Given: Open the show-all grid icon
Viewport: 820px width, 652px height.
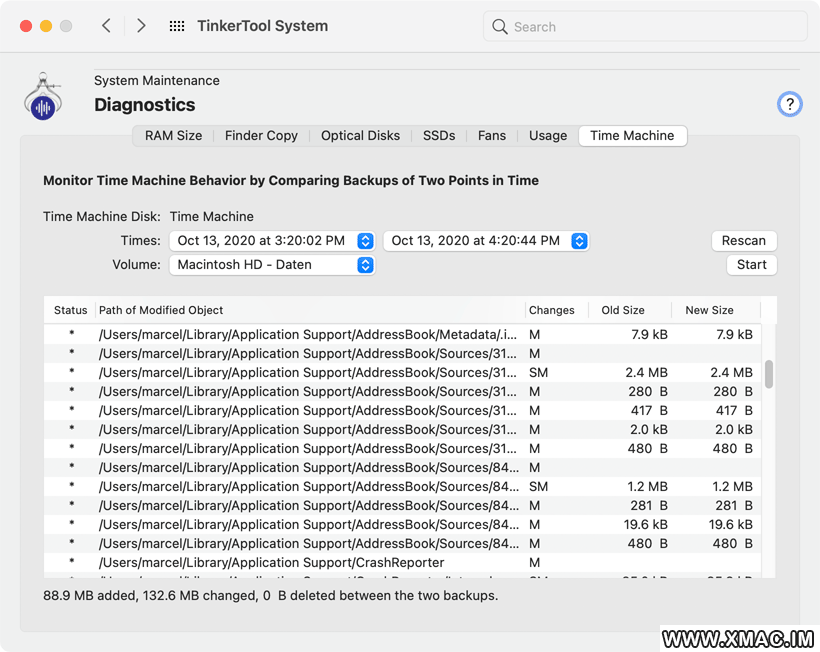Looking at the screenshot, I should [x=177, y=26].
